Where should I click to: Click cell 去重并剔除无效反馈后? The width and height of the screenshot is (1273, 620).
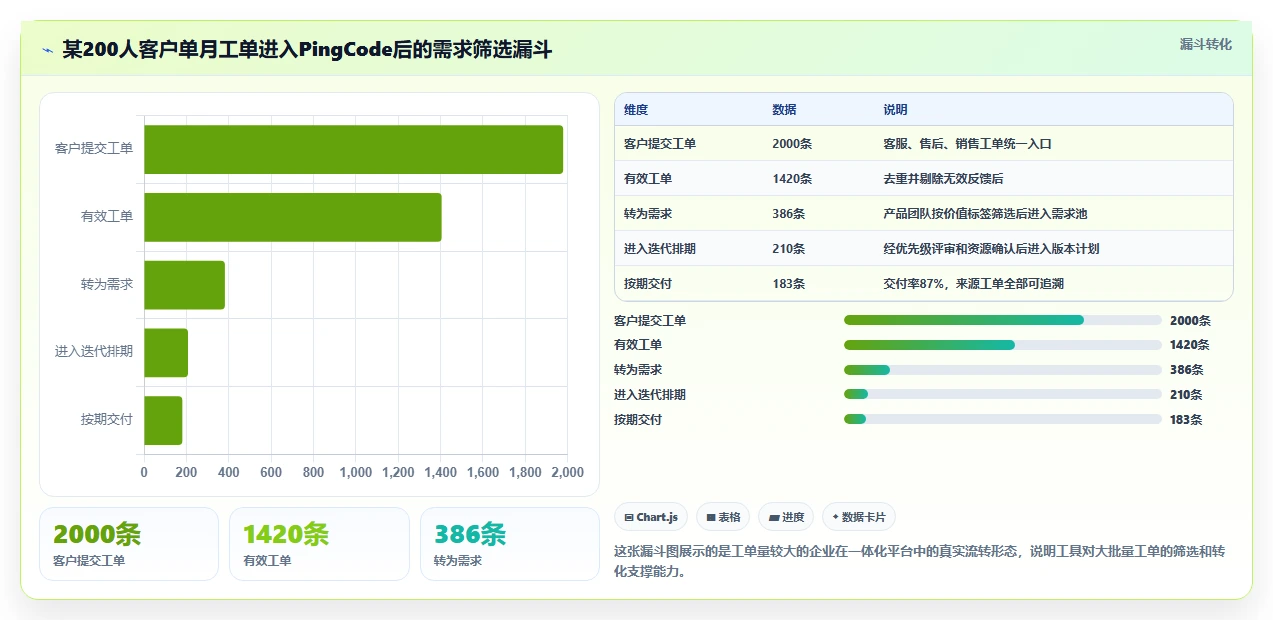(x=943, y=179)
